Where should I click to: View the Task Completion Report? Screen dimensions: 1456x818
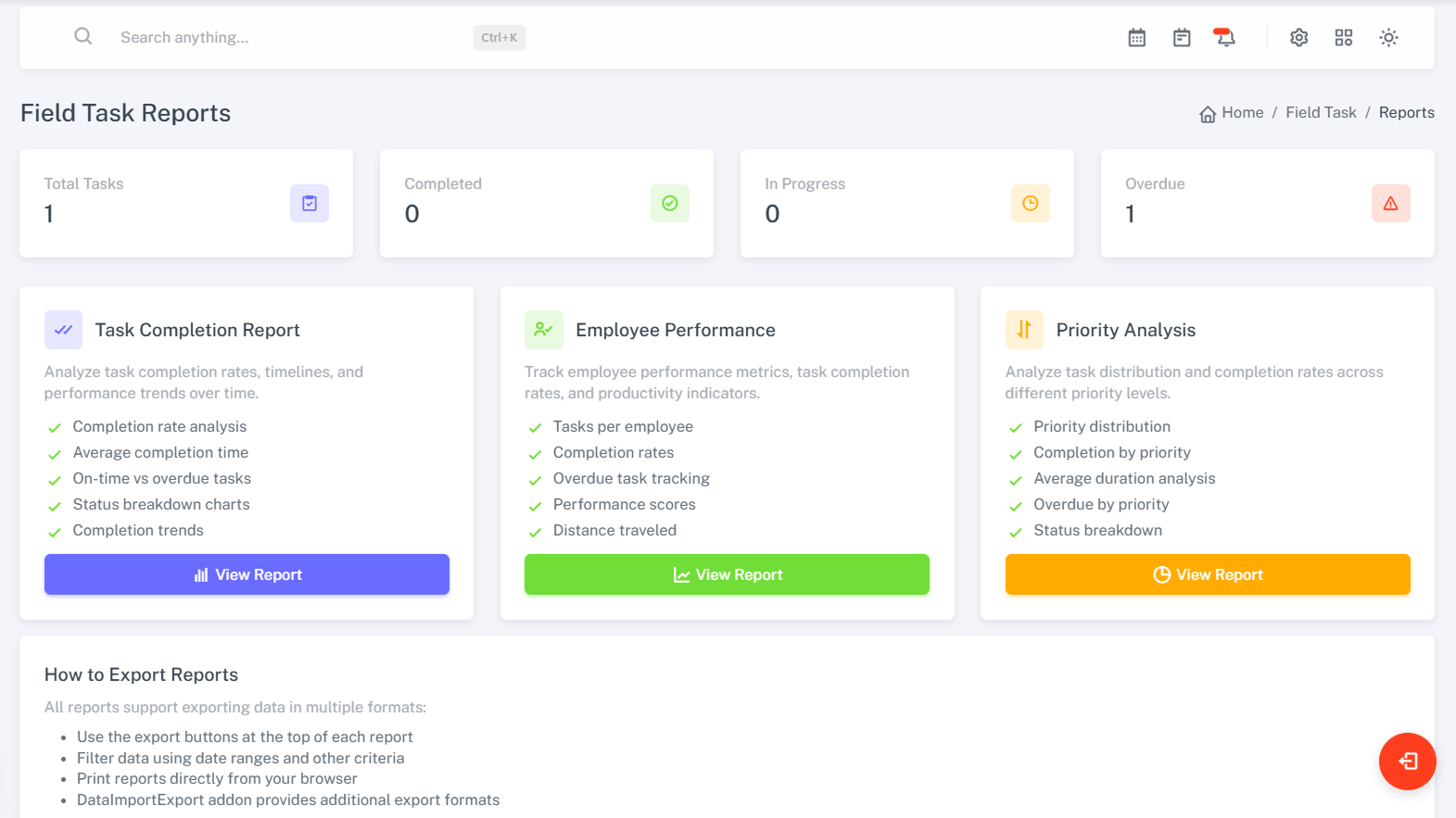(x=247, y=574)
